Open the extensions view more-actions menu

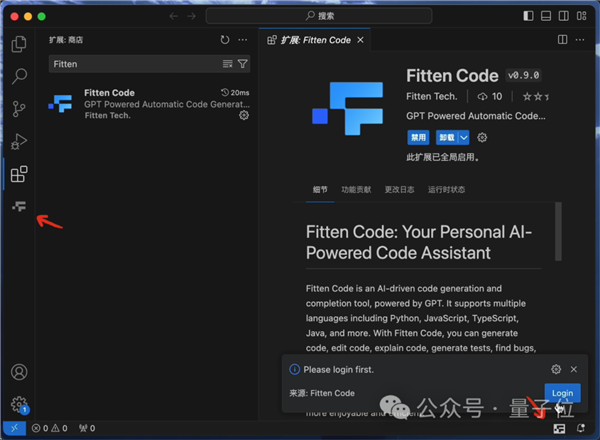click(x=243, y=40)
